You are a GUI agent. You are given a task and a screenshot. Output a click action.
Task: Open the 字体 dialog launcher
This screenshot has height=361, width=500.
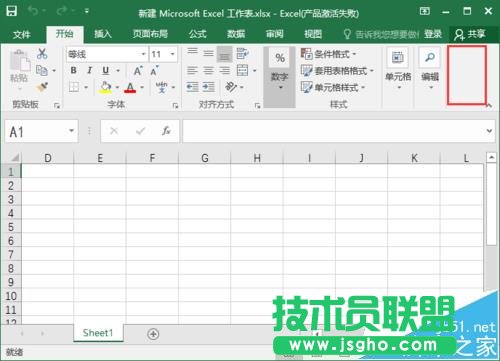[x=175, y=106]
